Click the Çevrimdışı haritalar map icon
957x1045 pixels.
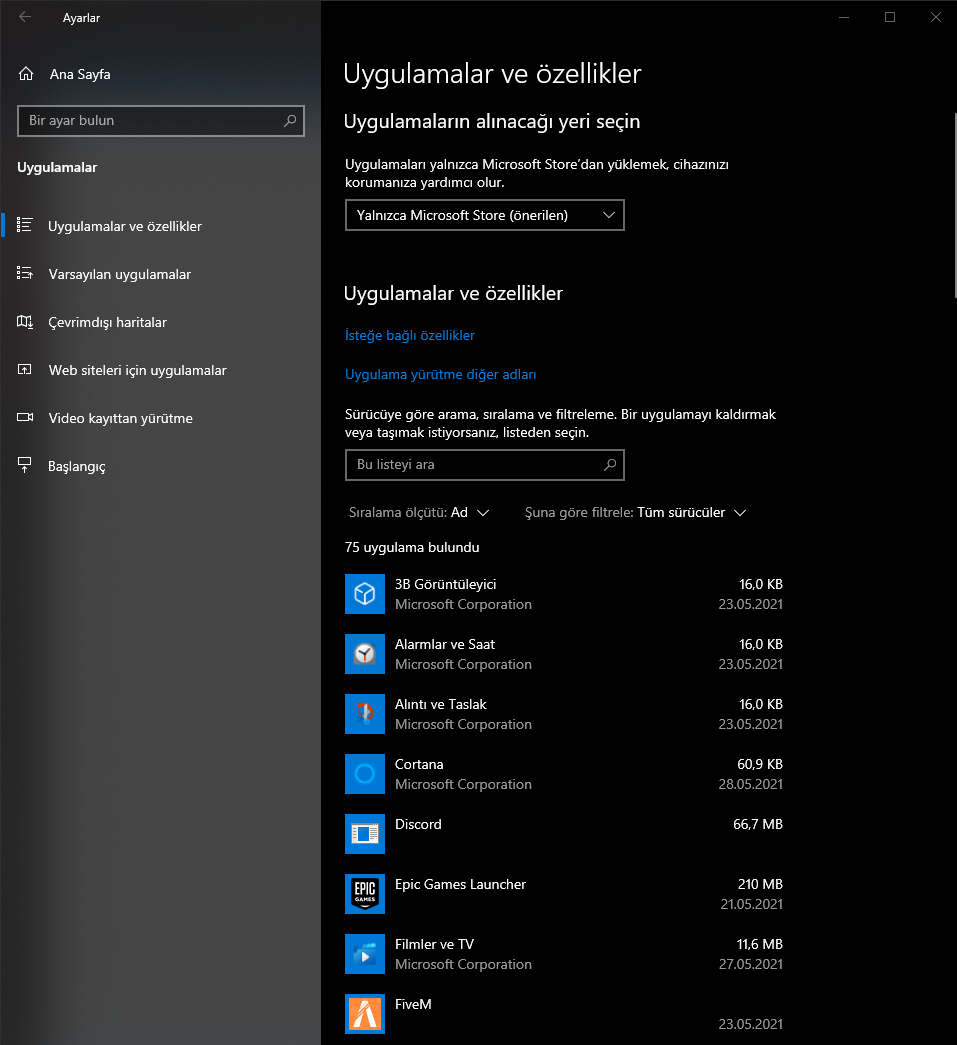25,322
